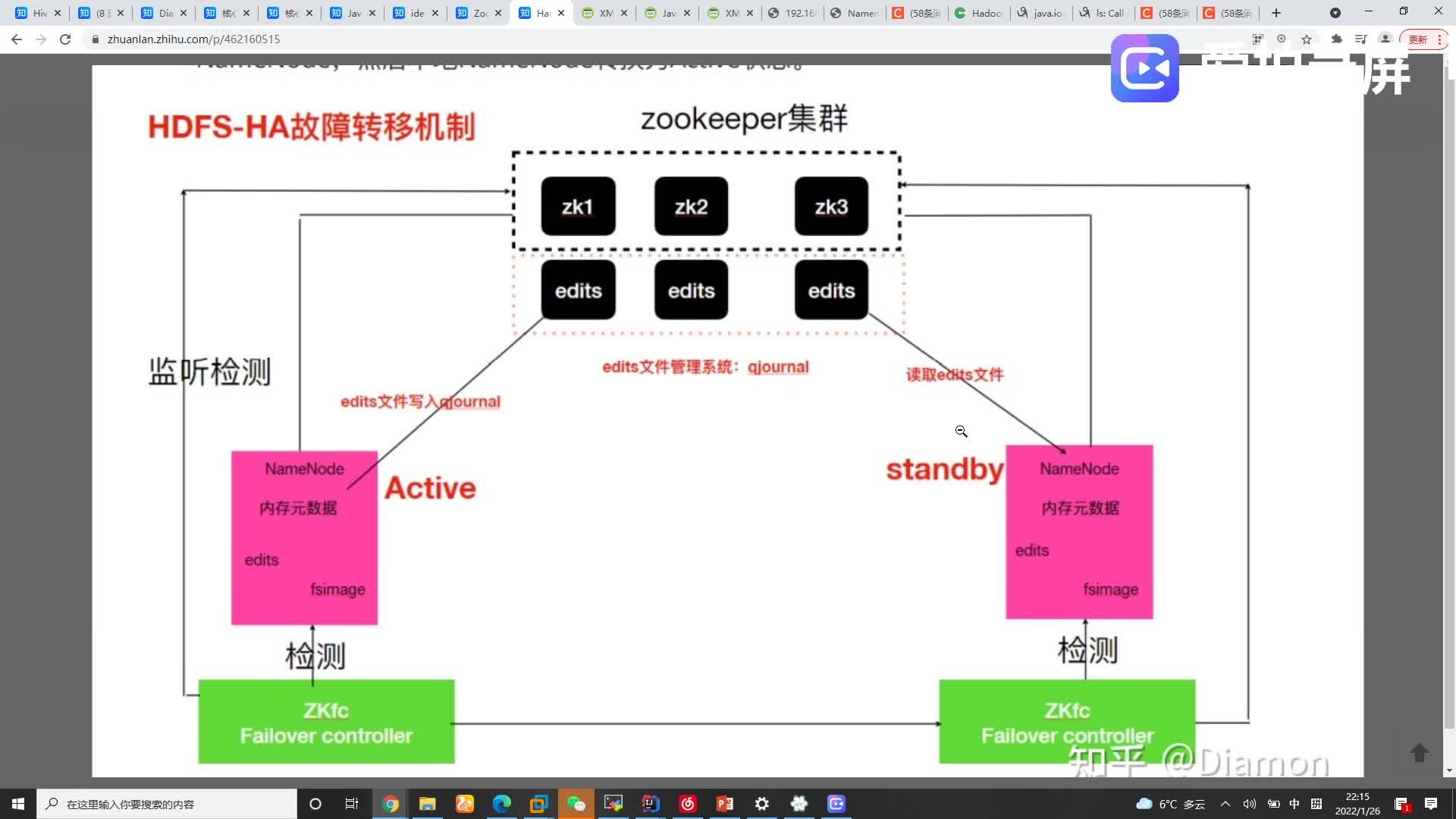Open IntelliJ IDEA from the taskbar
The width and height of the screenshot is (1456, 819).
pos(650,803)
